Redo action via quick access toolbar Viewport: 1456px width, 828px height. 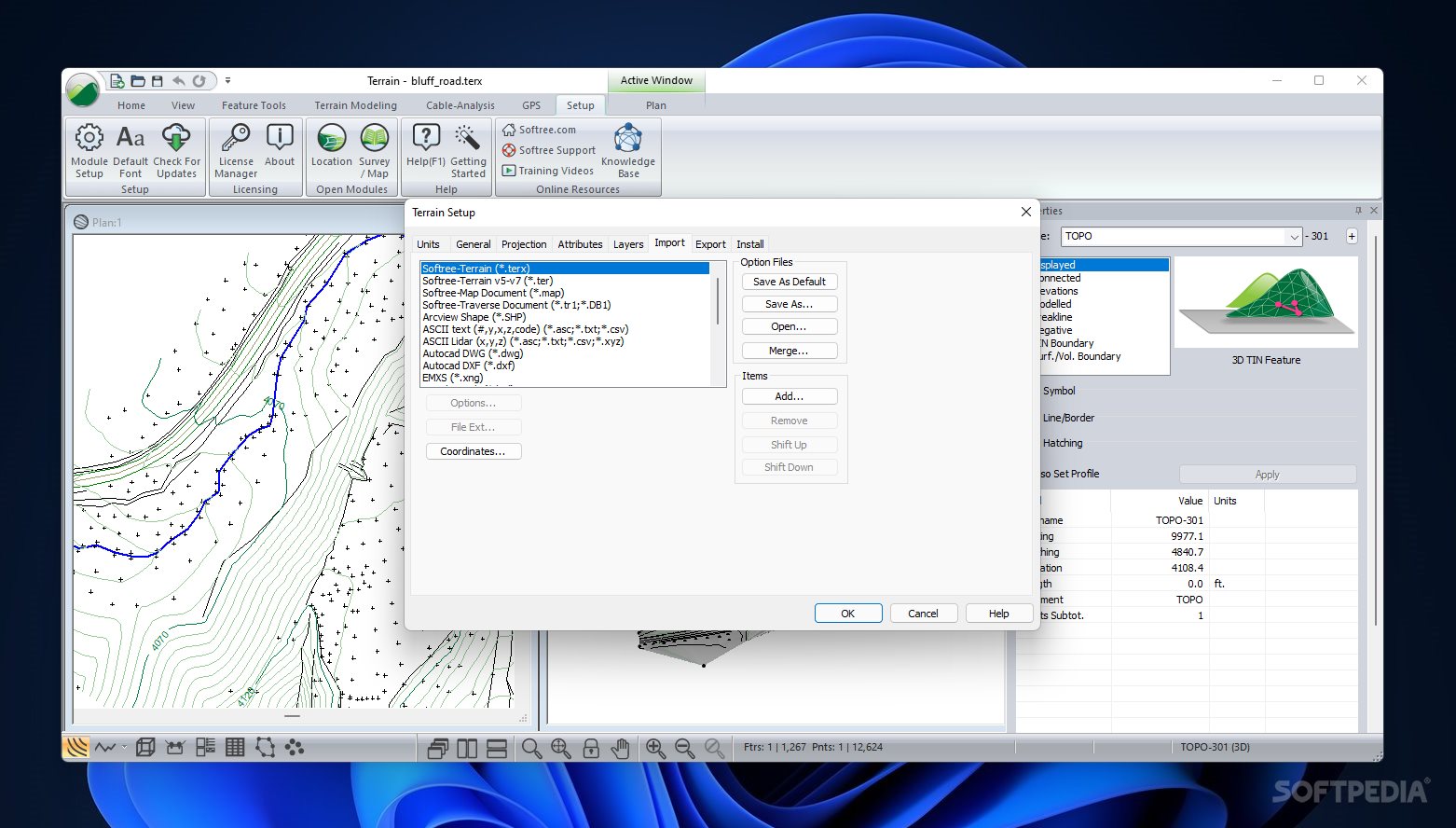[x=199, y=81]
